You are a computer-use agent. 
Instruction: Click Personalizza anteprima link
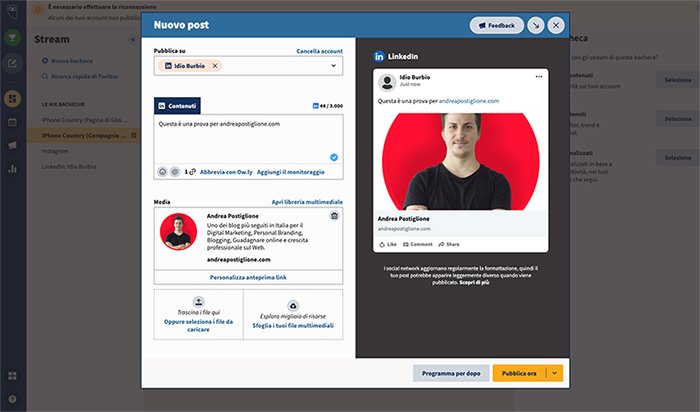(x=248, y=277)
